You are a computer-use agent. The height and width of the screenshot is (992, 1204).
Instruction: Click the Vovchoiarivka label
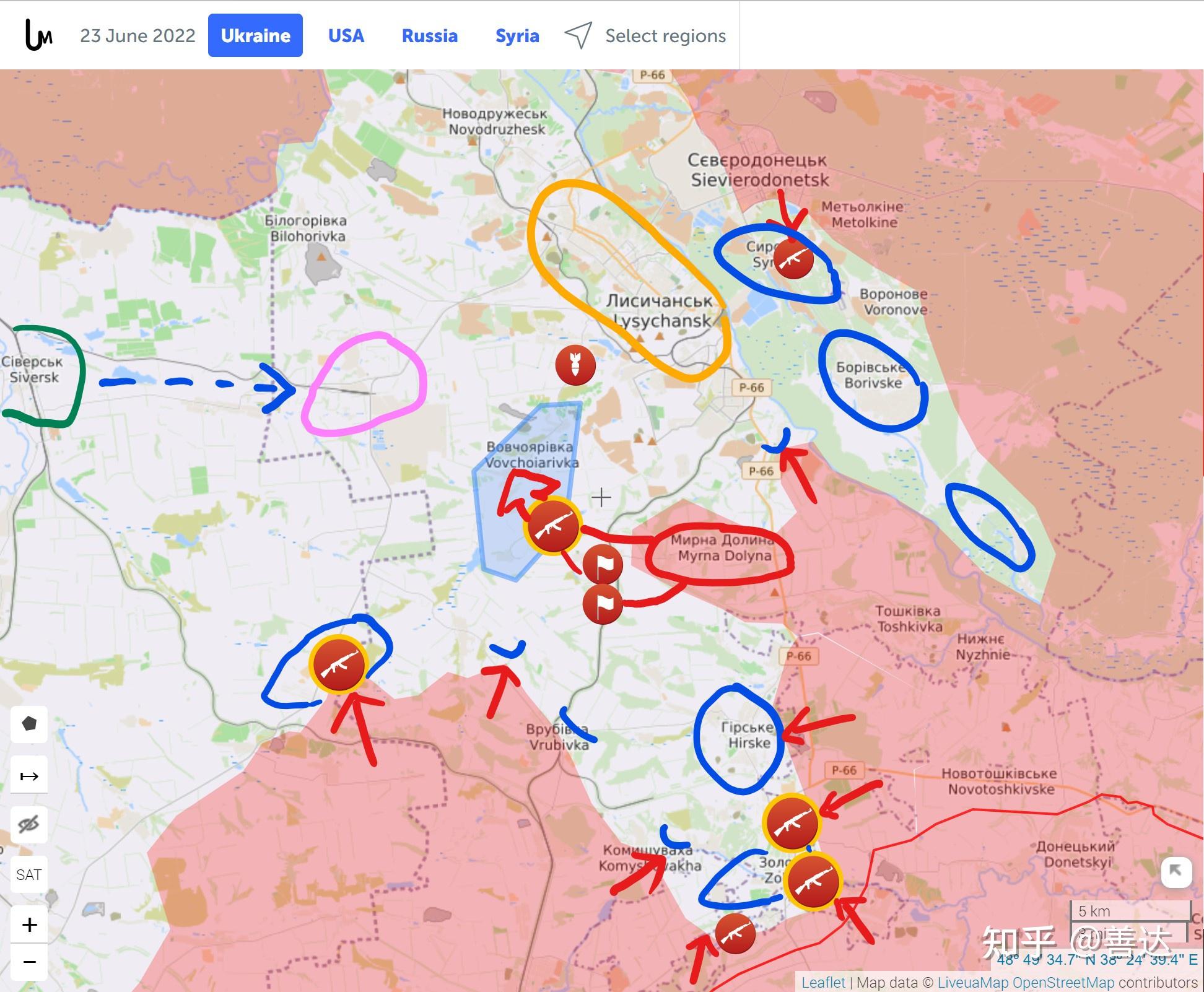[x=531, y=455]
